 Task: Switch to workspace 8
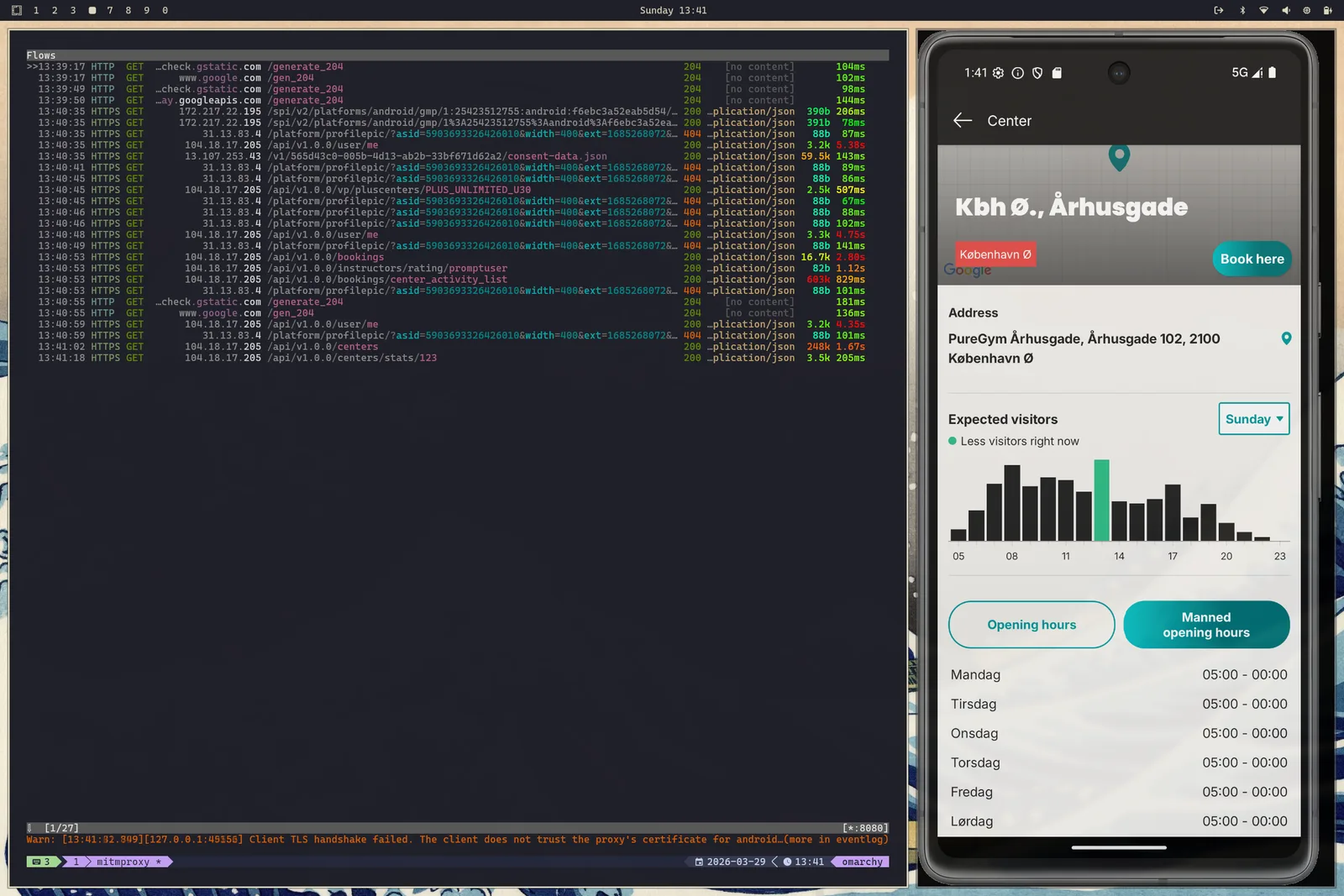128,10
